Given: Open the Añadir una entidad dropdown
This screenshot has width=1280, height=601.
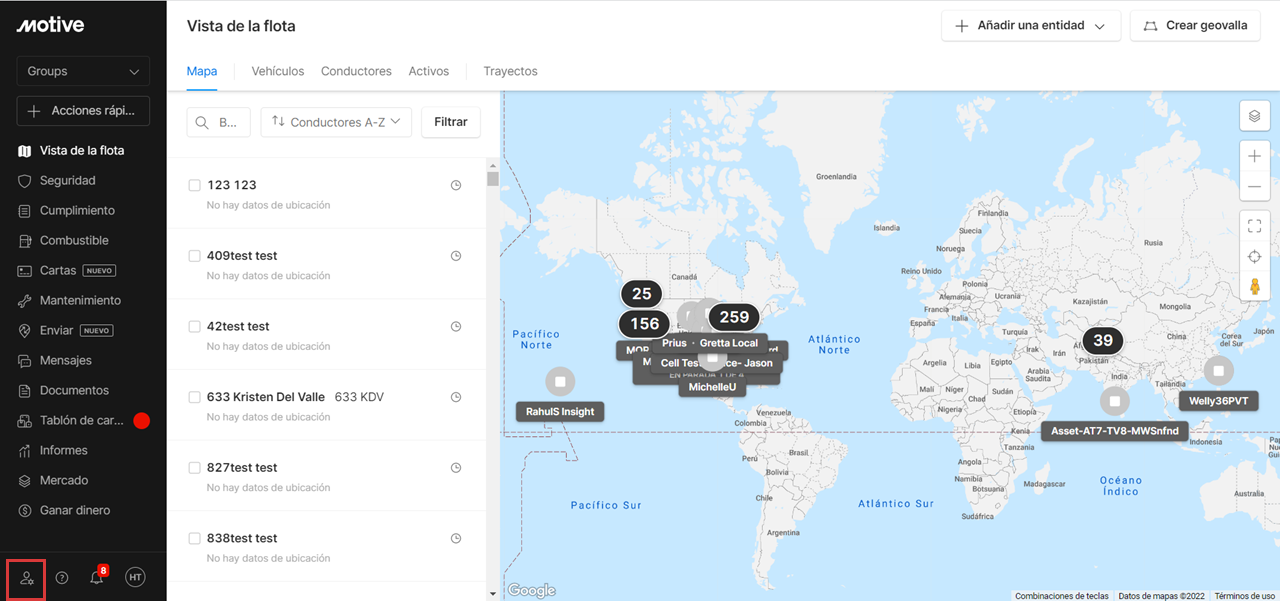Looking at the screenshot, I should point(1030,26).
